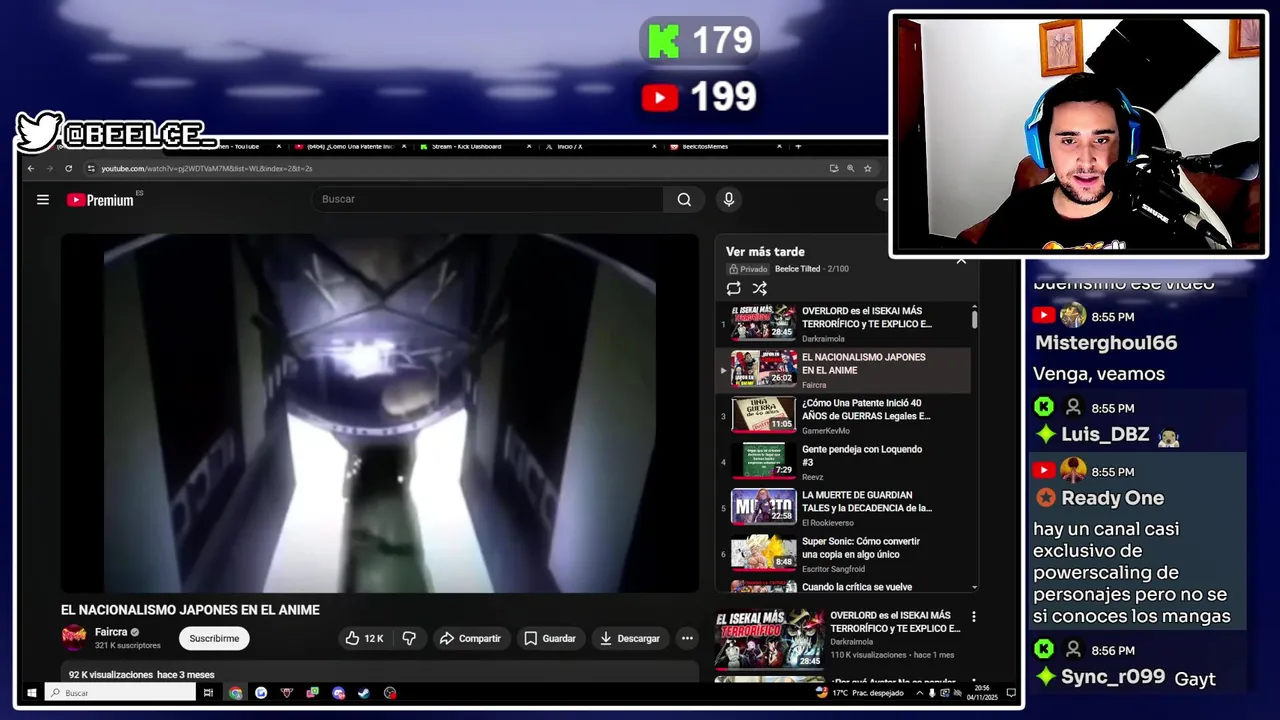Subscribe with the Suscribirme button
The image size is (1280, 720).
pyautogui.click(x=214, y=638)
